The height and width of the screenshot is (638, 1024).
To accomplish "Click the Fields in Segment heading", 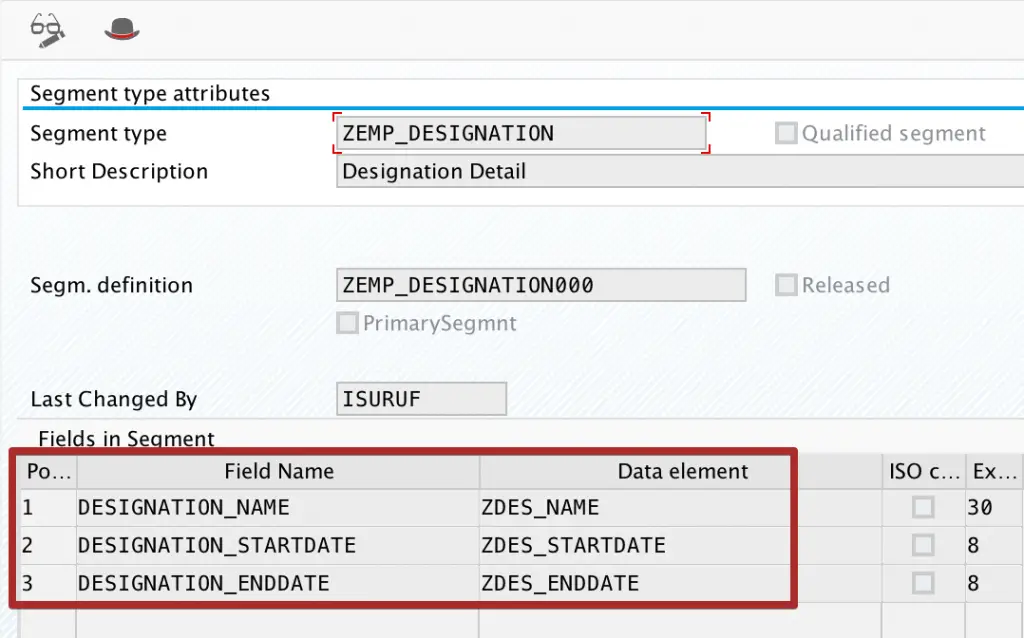I will 126,439.
